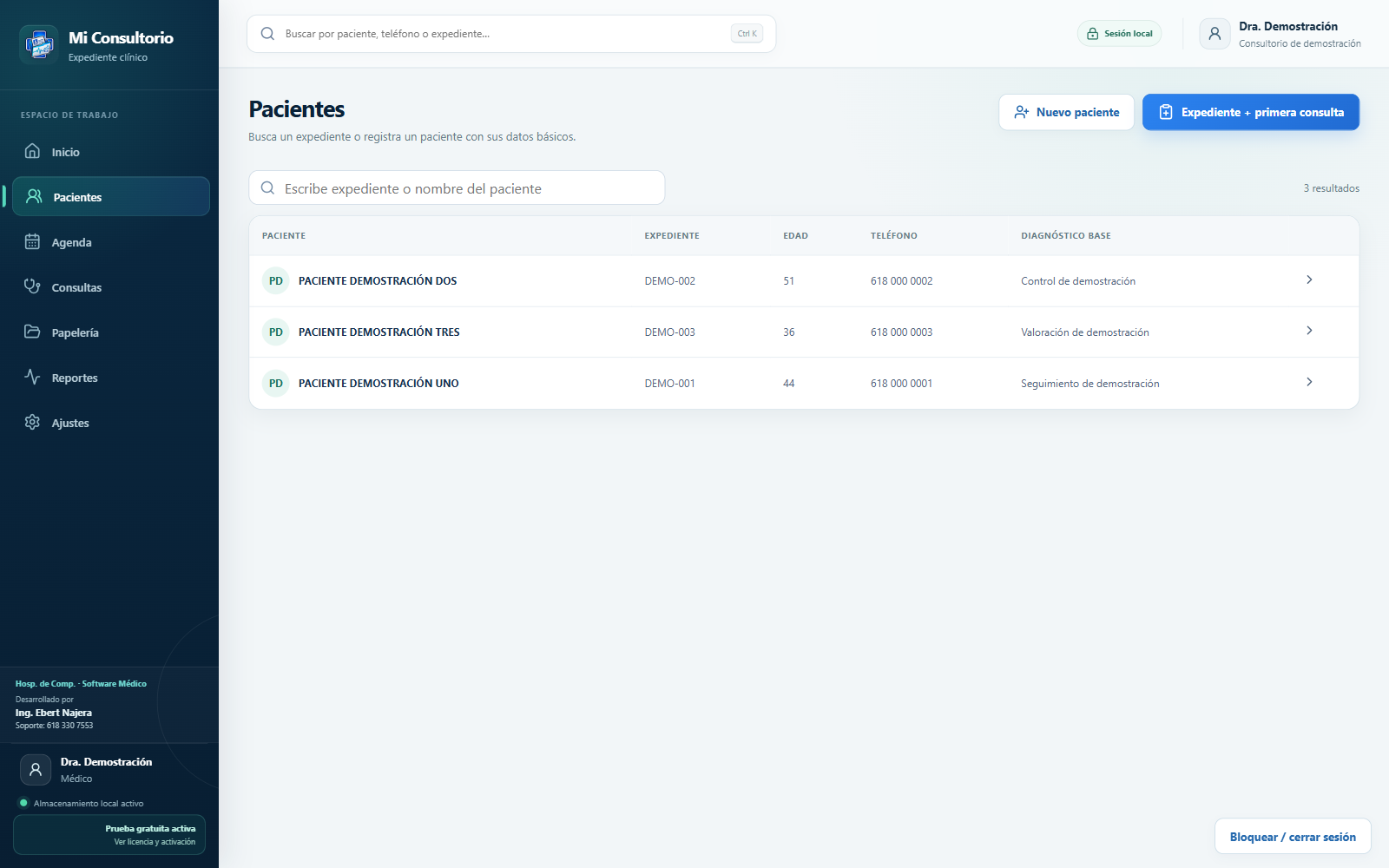Click the user avatar icon in top header
Viewport: 1389px width, 868px height.
(x=1215, y=34)
